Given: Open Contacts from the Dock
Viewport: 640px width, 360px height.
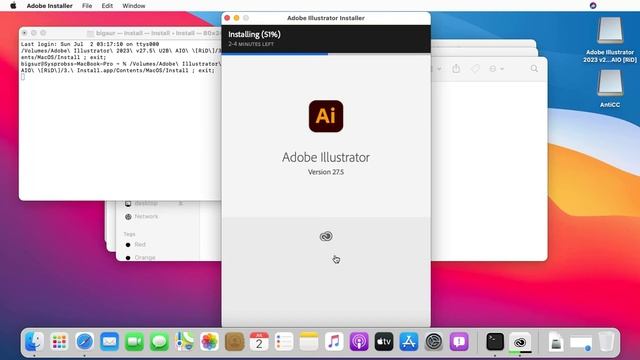Looking at the screenshot, I should [x=234, y=342].
